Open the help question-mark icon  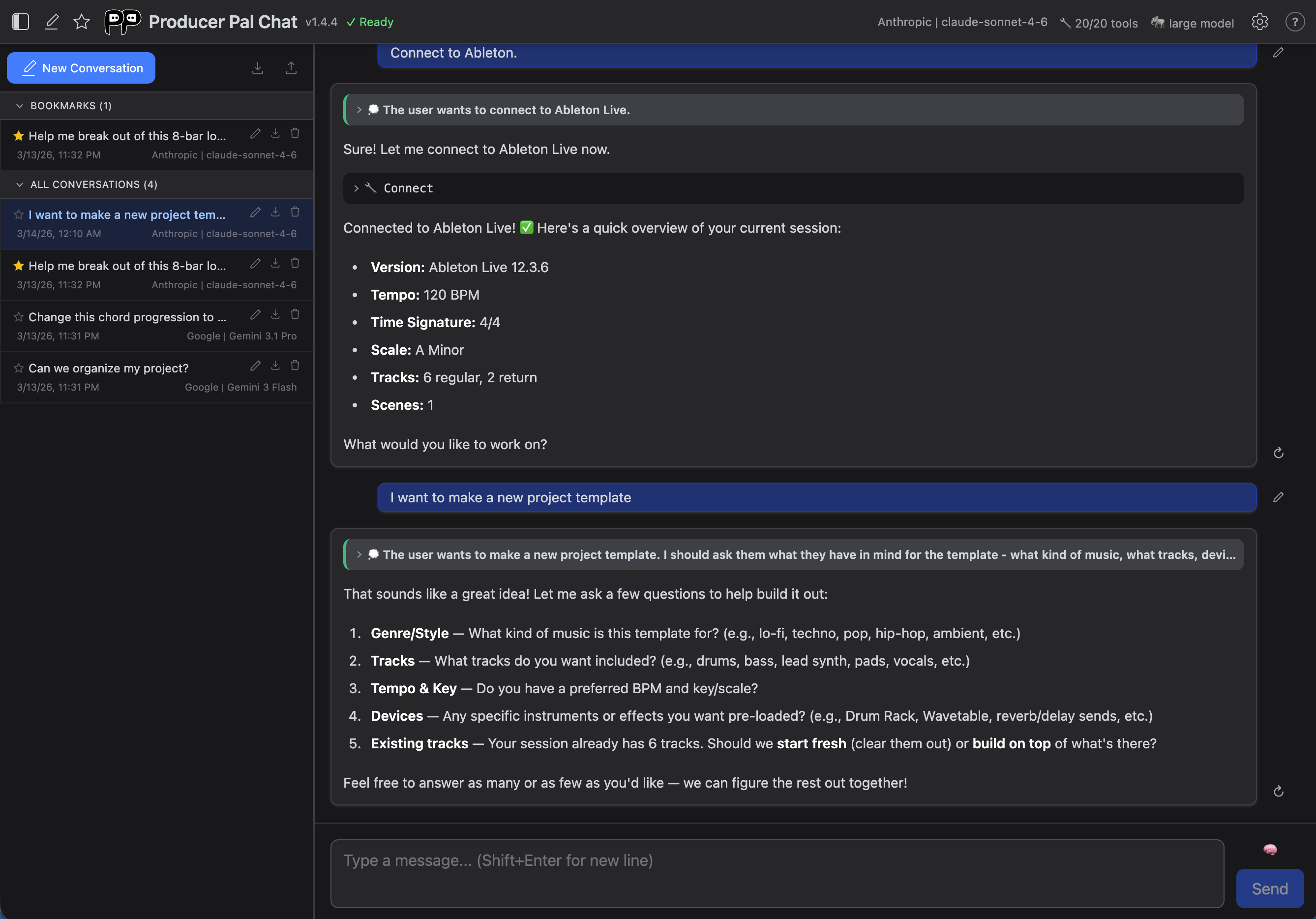coord(1295,21)
